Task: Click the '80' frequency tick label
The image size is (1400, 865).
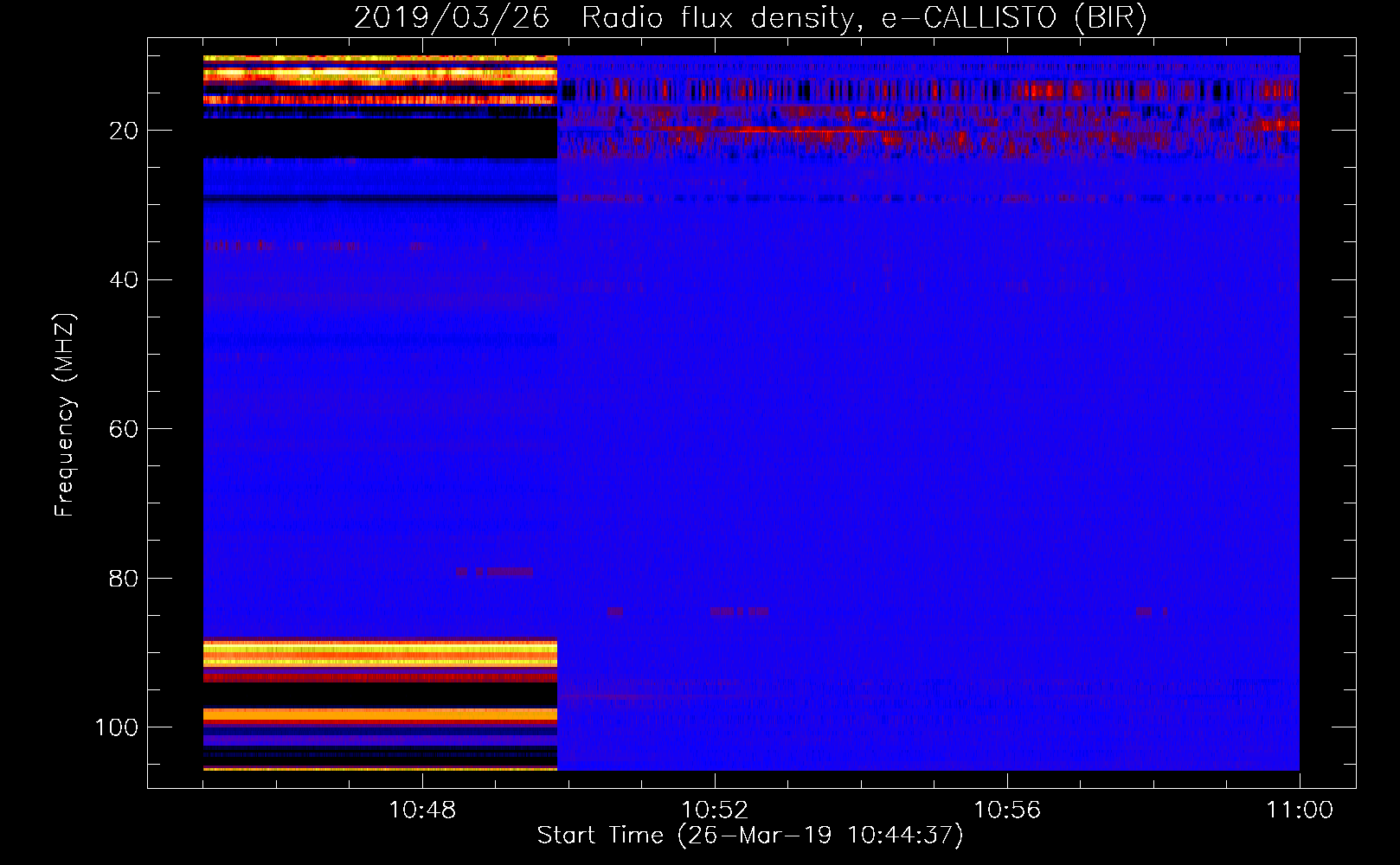Action: (124, 579)
